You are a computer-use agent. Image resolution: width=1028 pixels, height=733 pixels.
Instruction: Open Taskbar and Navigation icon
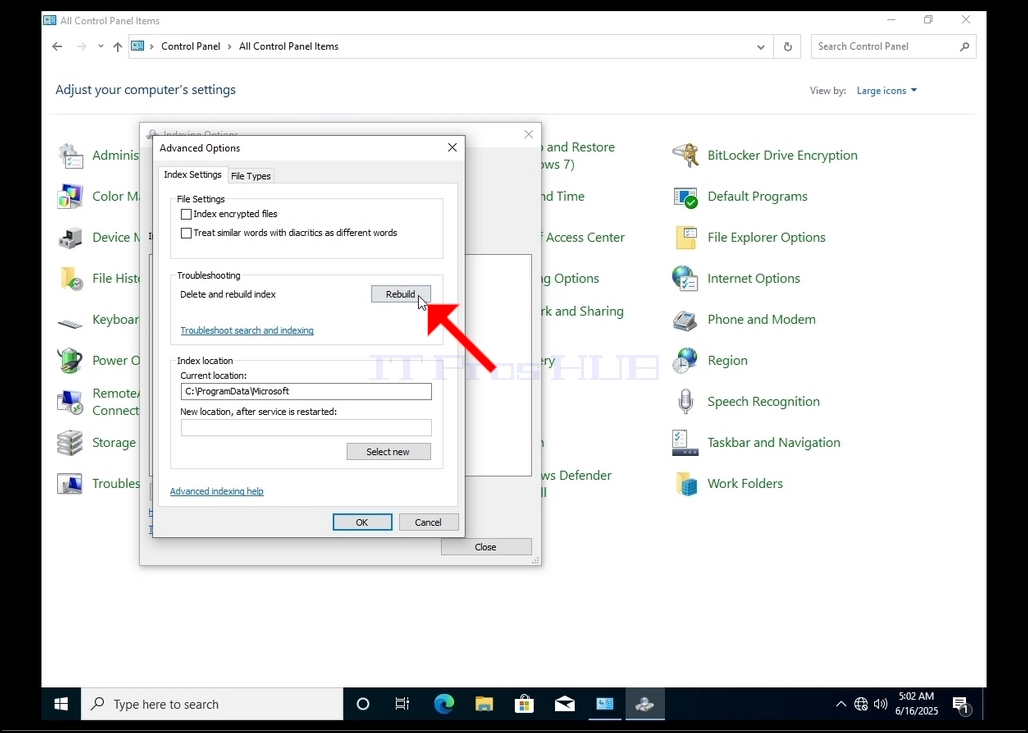[685, 443]
